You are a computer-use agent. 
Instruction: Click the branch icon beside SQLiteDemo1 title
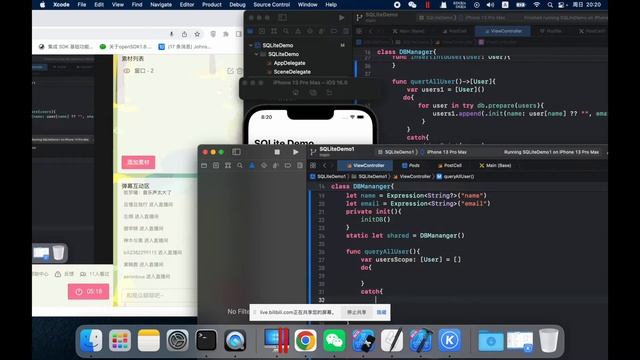click(x=313, y=152)
